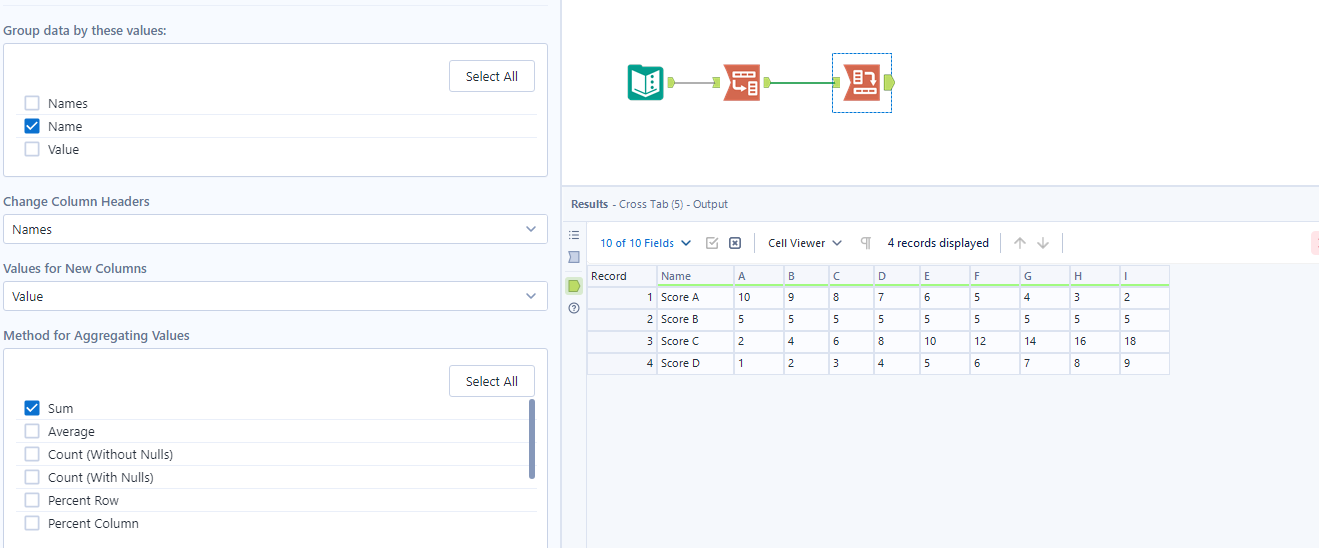Click the aggregation methods list scrollbar
1319x548 pixels.
[531, 439]
